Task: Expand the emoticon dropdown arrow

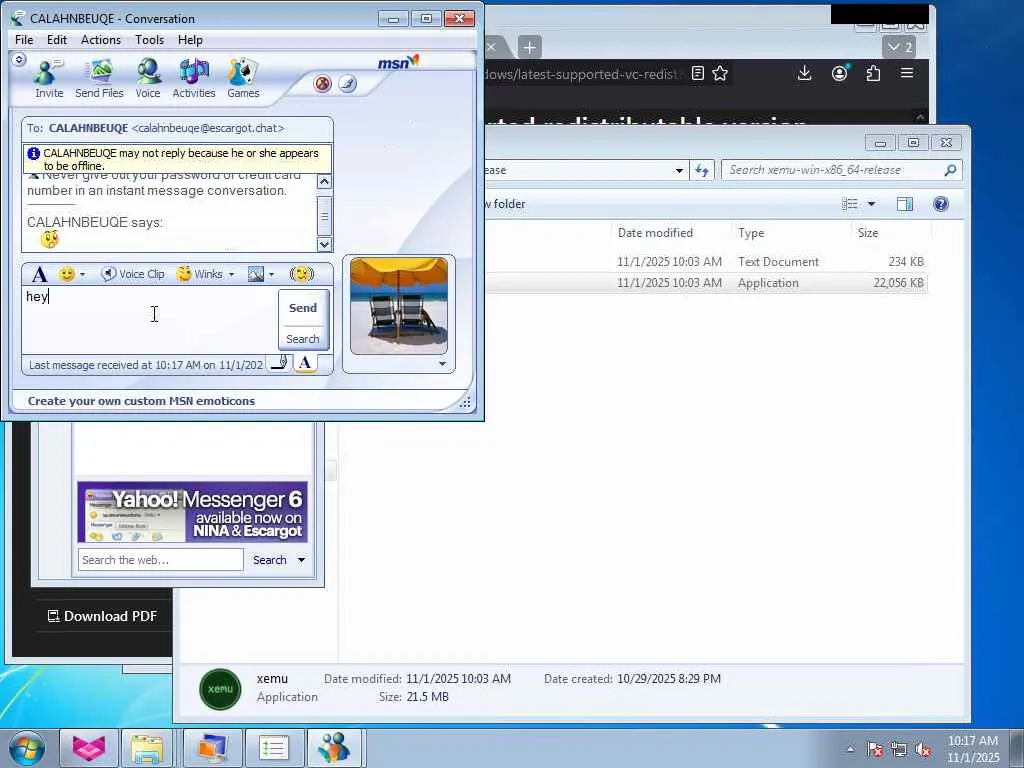Action: pyautogui.click(x=82, y=275)
